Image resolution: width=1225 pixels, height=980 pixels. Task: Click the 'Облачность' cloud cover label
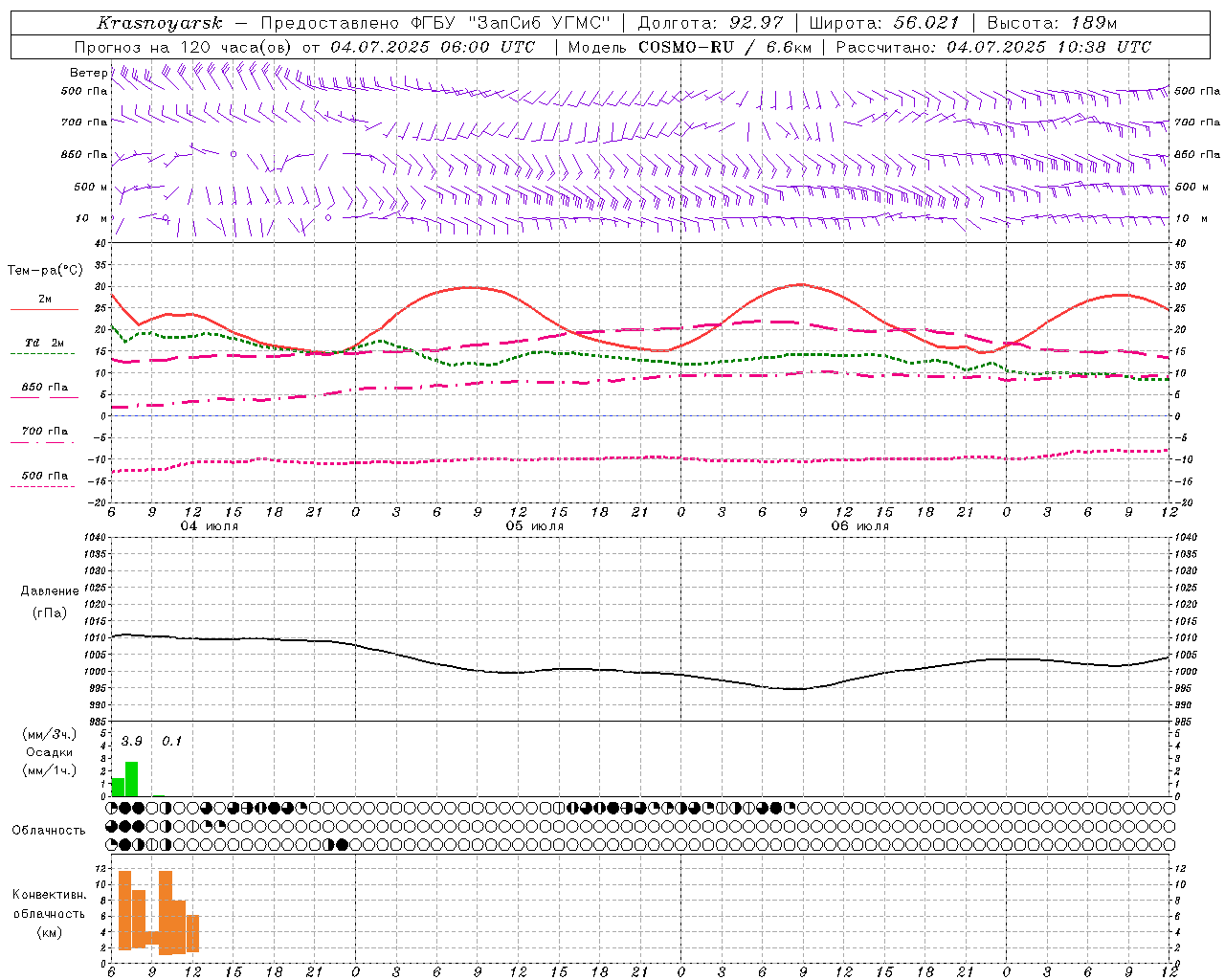(x=49, y=831)
